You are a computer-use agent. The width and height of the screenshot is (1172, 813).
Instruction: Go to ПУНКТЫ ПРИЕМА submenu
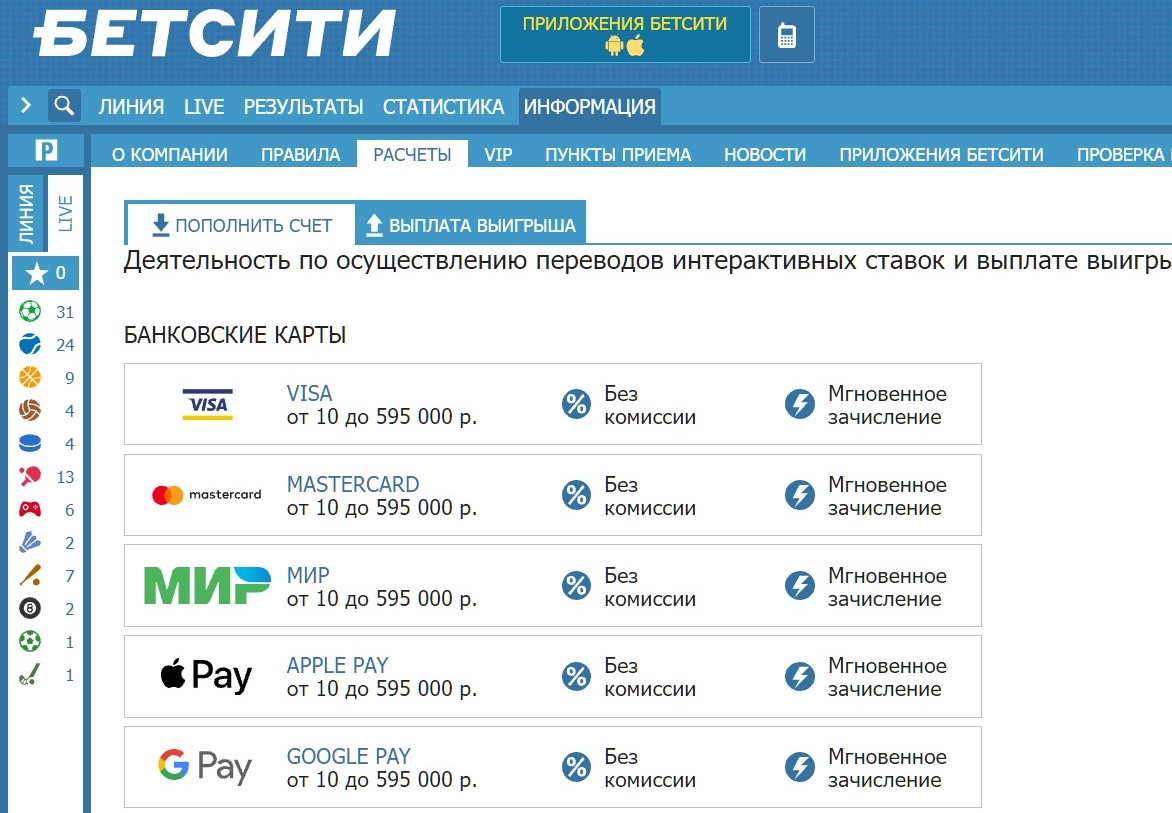coord(618,155)
